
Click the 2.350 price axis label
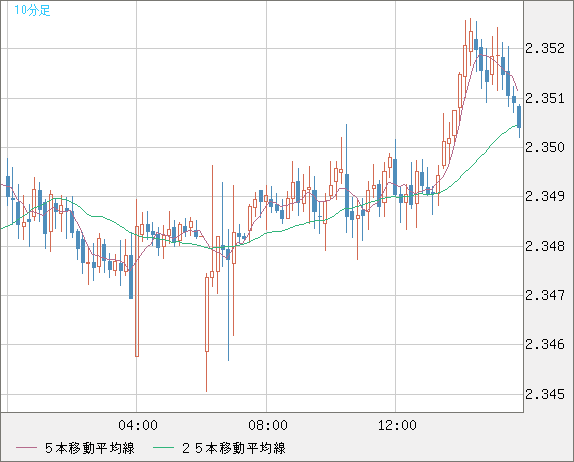545,147
